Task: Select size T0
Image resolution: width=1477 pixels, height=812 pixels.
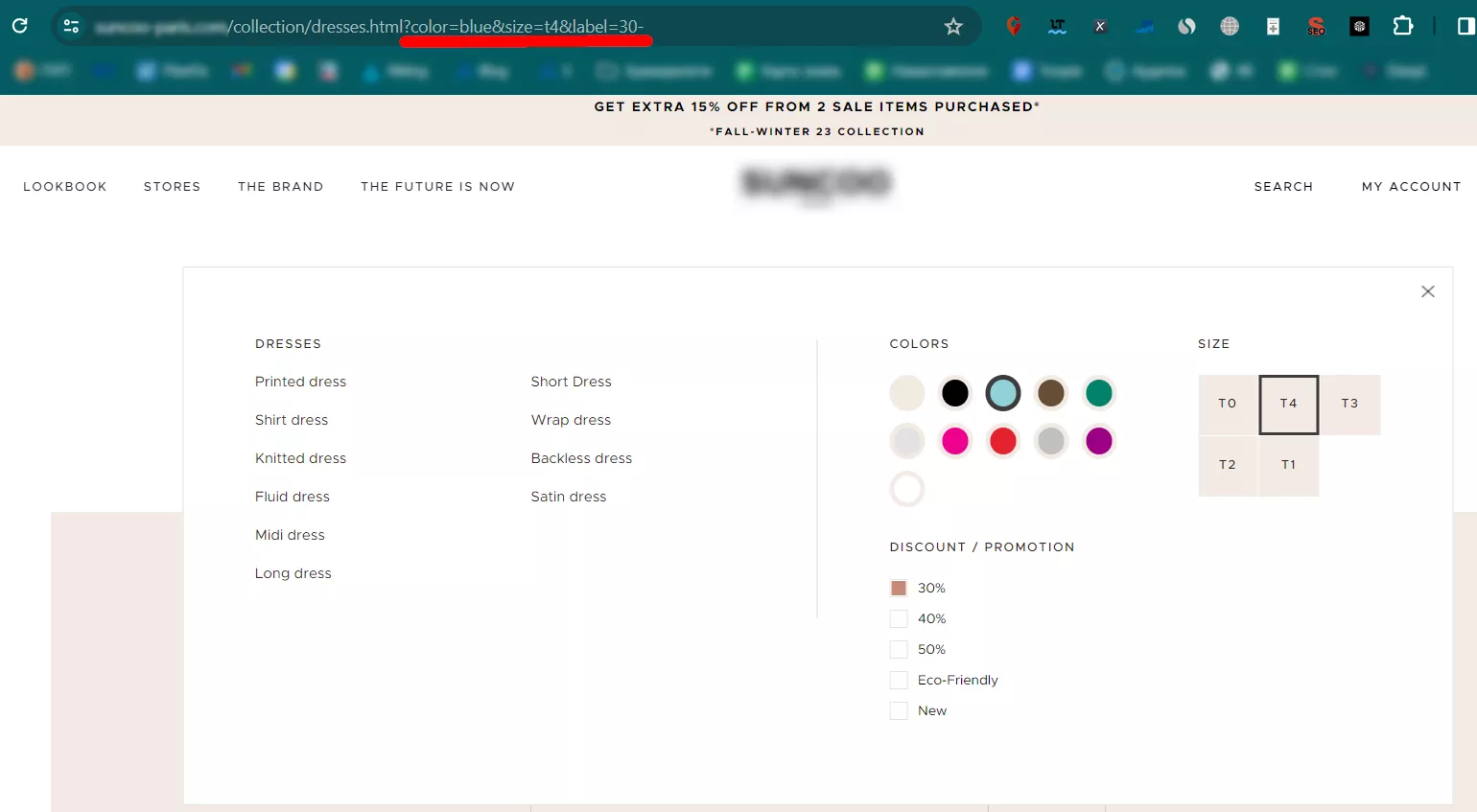Action: click(1228, 405)
